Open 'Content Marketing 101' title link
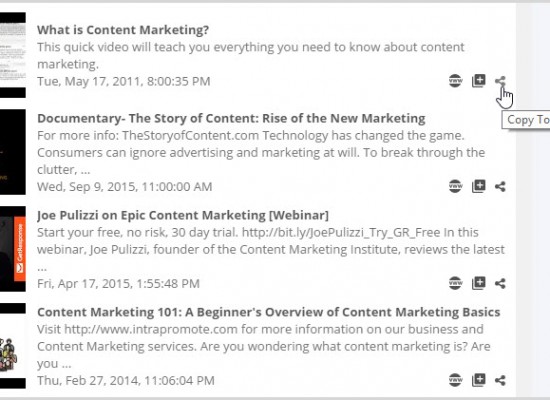 269,312
